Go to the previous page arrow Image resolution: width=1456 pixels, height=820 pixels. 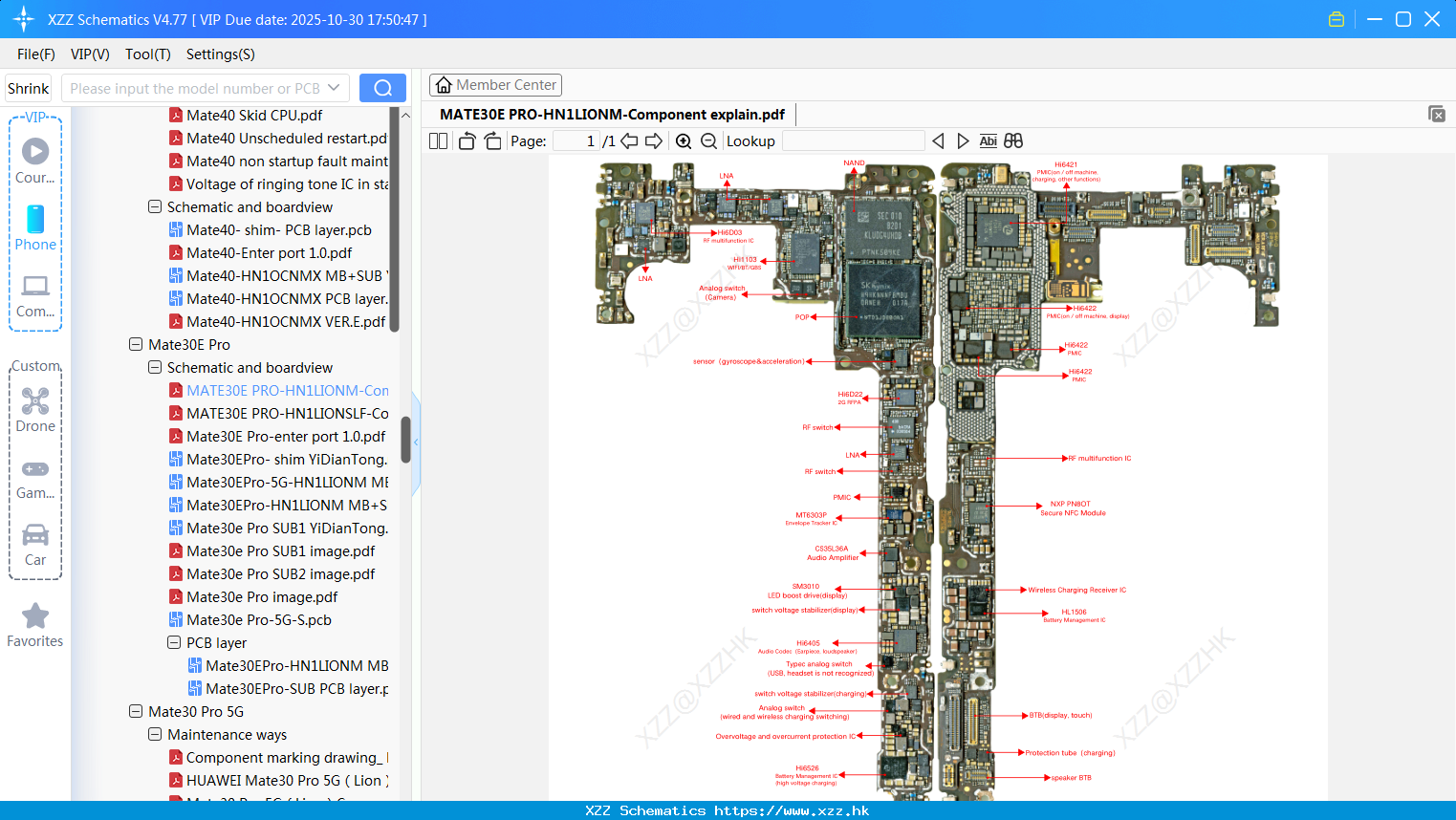(x=629, y=141)
